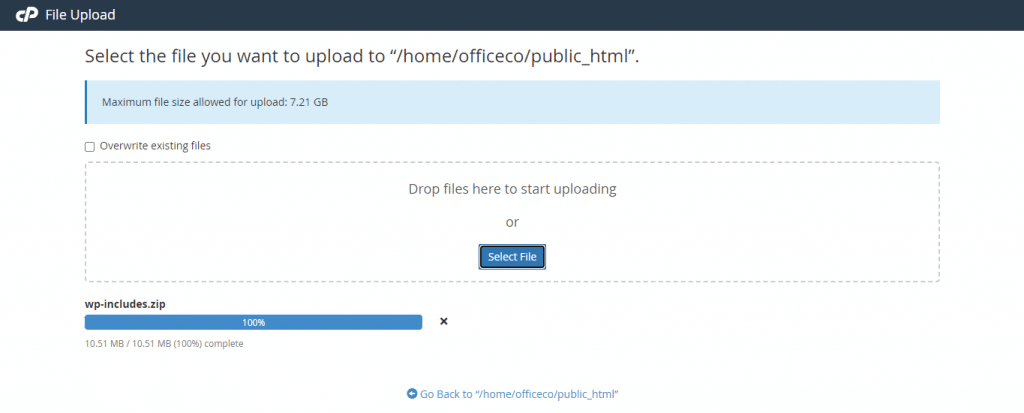Click the "Drop files here to start uploading" text
This screenshot has height=413, width=1024.
click(512, 188)
